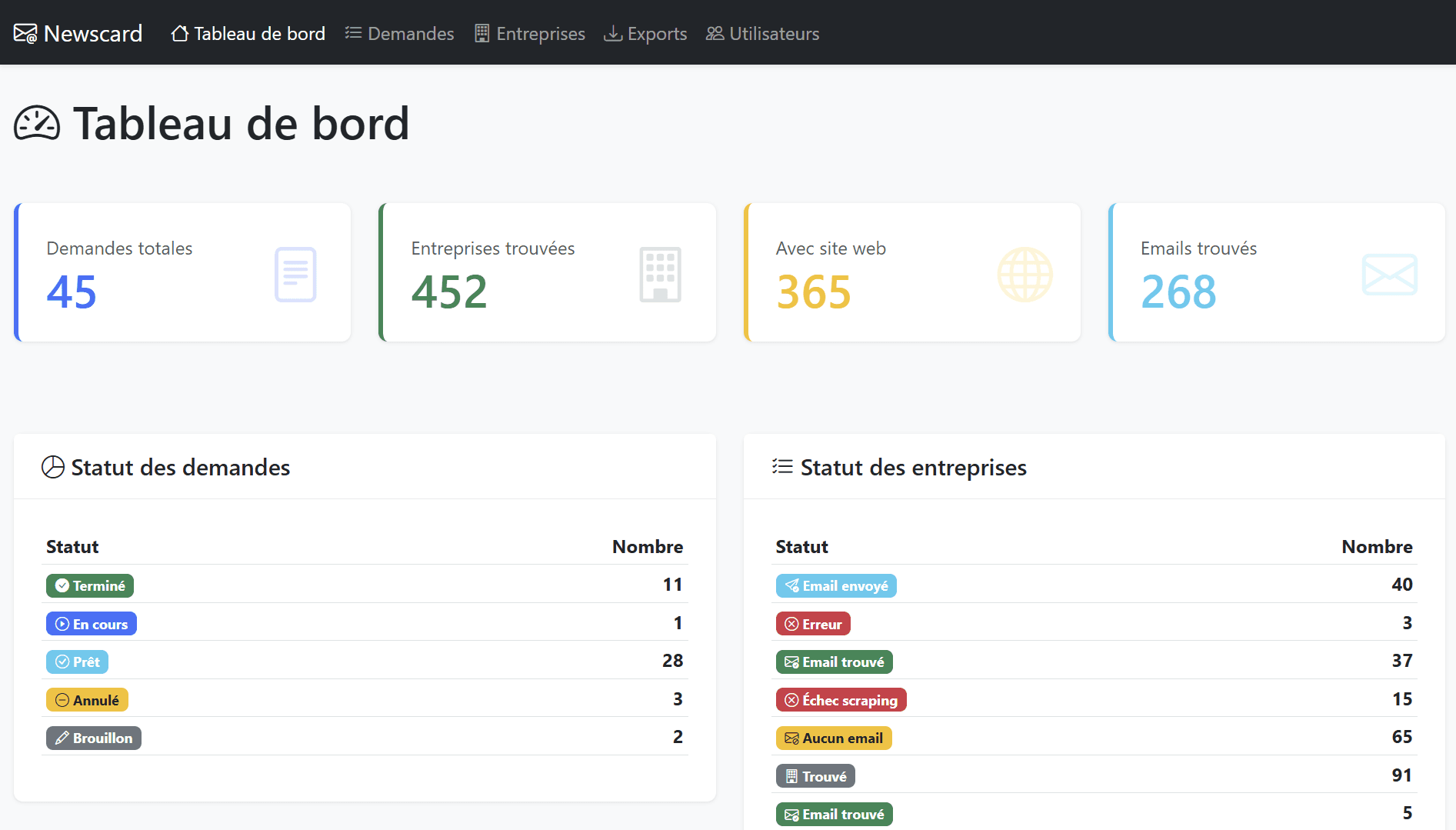The image size is (1456, 830).
Task: Click the count 11 in Terminé row
Action: point(672,585)
